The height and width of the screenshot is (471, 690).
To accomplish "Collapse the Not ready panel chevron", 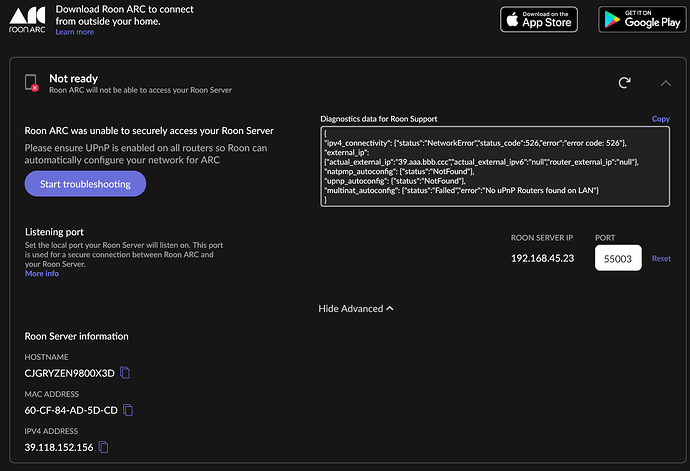I will pyautogui.click(x=665, y=83).
